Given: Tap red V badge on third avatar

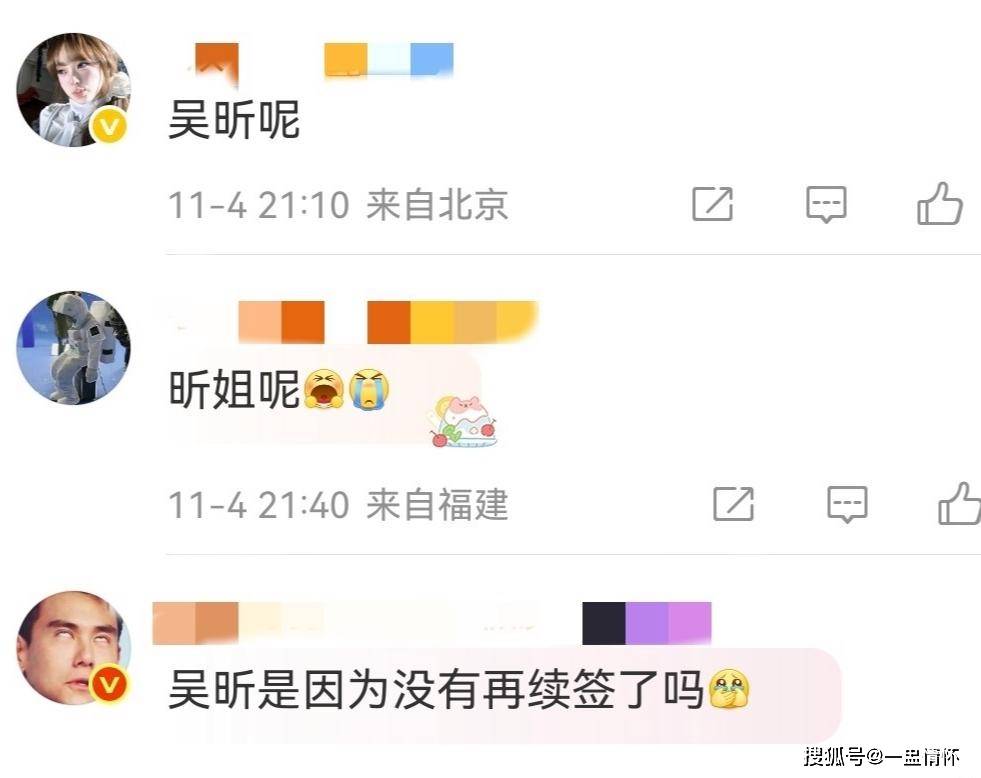Looking at the screenshot, I should point(109,684).
